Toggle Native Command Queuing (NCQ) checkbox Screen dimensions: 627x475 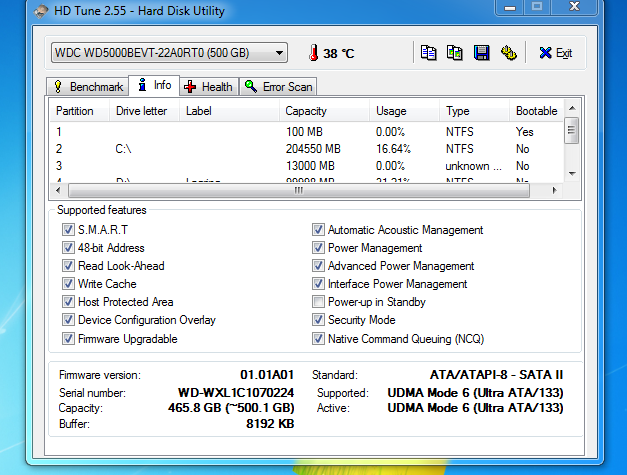(318, 339)
